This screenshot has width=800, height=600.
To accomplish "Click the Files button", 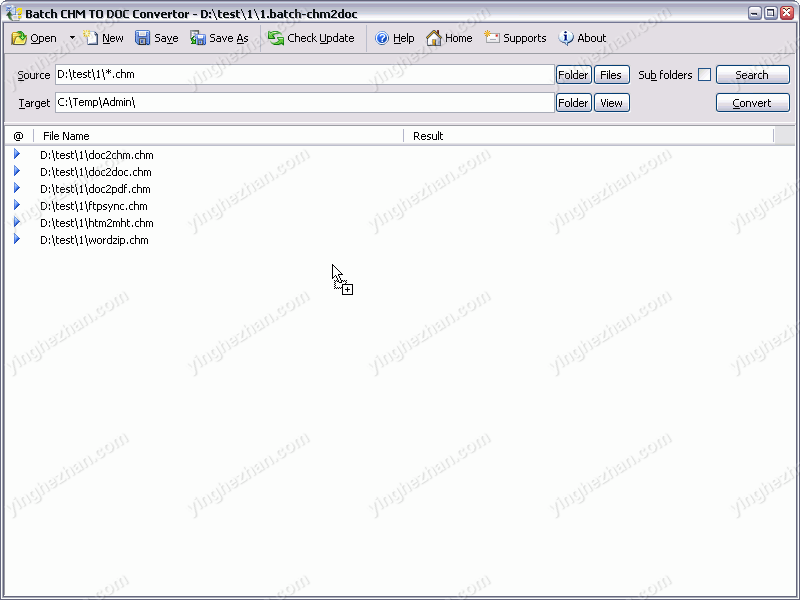I will click(x=611, y=75).
